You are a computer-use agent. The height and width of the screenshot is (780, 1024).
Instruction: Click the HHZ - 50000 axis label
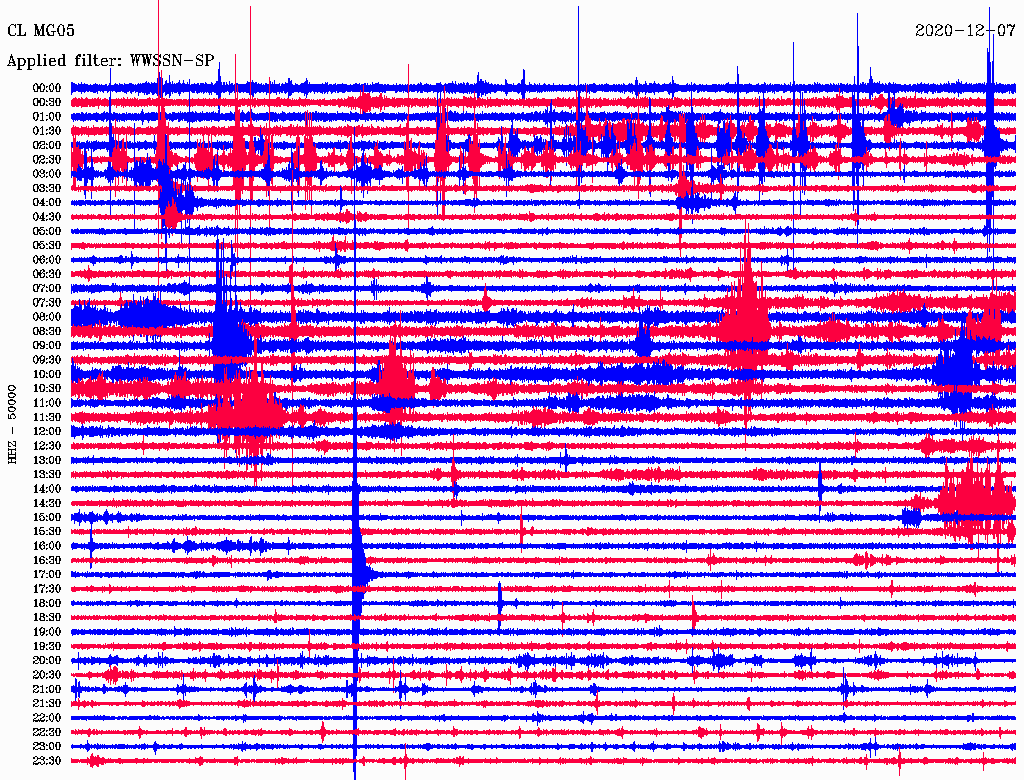[12, 423]
